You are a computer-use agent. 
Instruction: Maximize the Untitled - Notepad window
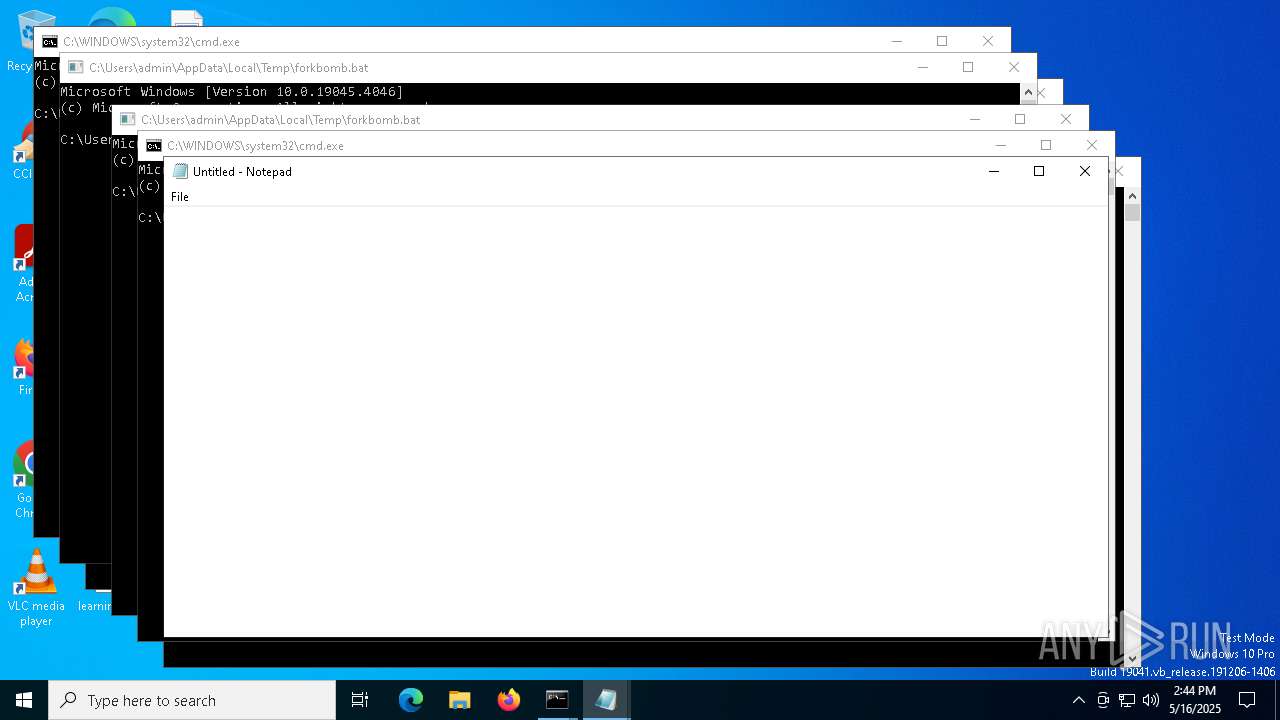pyautogui.click(x=1039, y=171)
